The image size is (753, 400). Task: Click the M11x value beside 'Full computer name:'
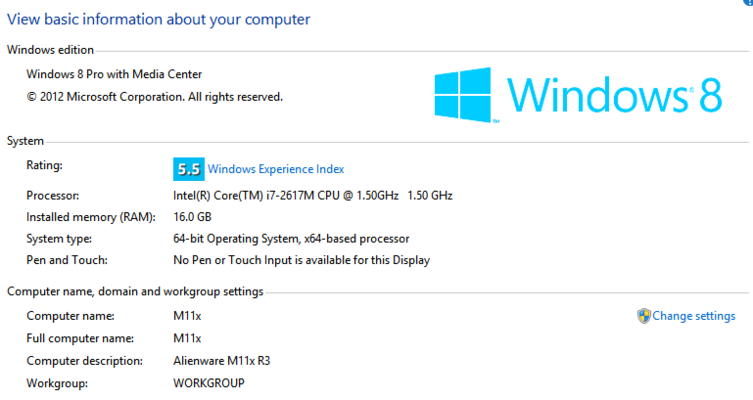click(x=187, y=338)
